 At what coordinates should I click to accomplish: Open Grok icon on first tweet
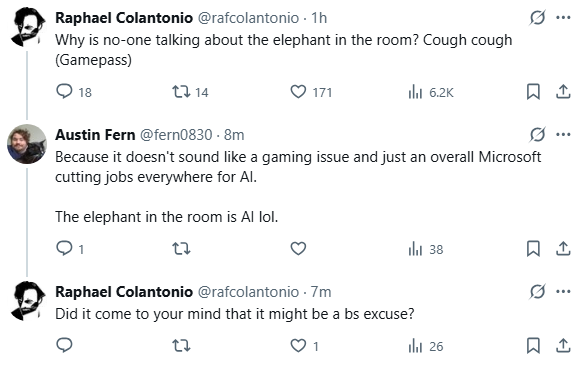(537, 17)
